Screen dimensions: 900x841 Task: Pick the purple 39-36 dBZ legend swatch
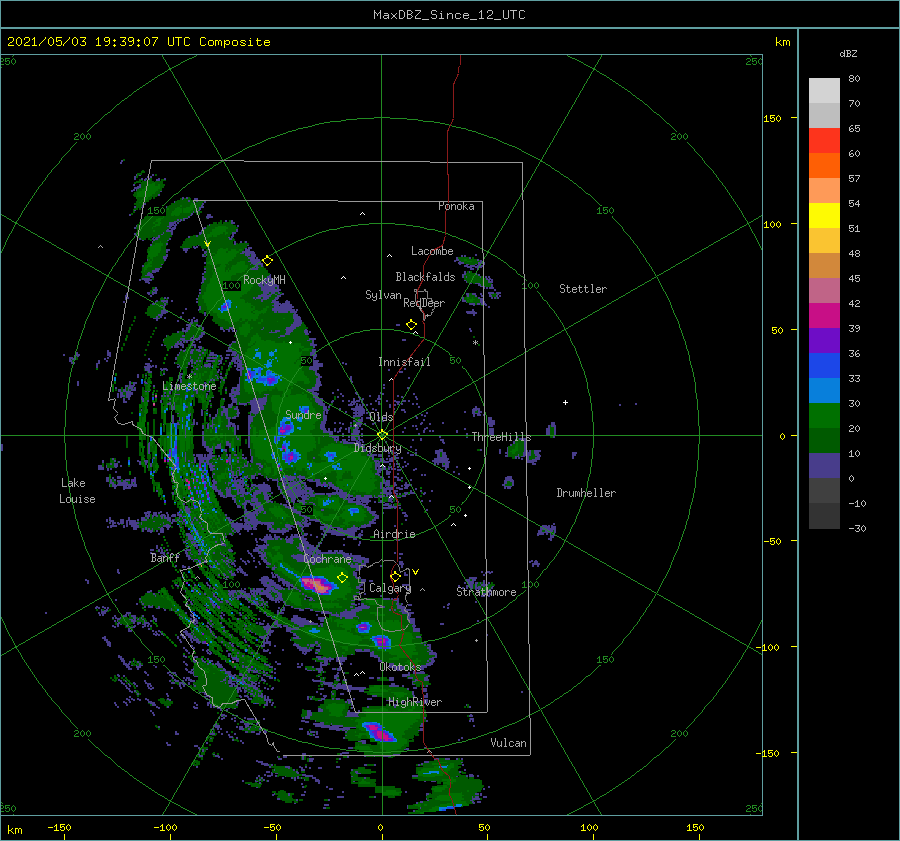tap(824, 340)
